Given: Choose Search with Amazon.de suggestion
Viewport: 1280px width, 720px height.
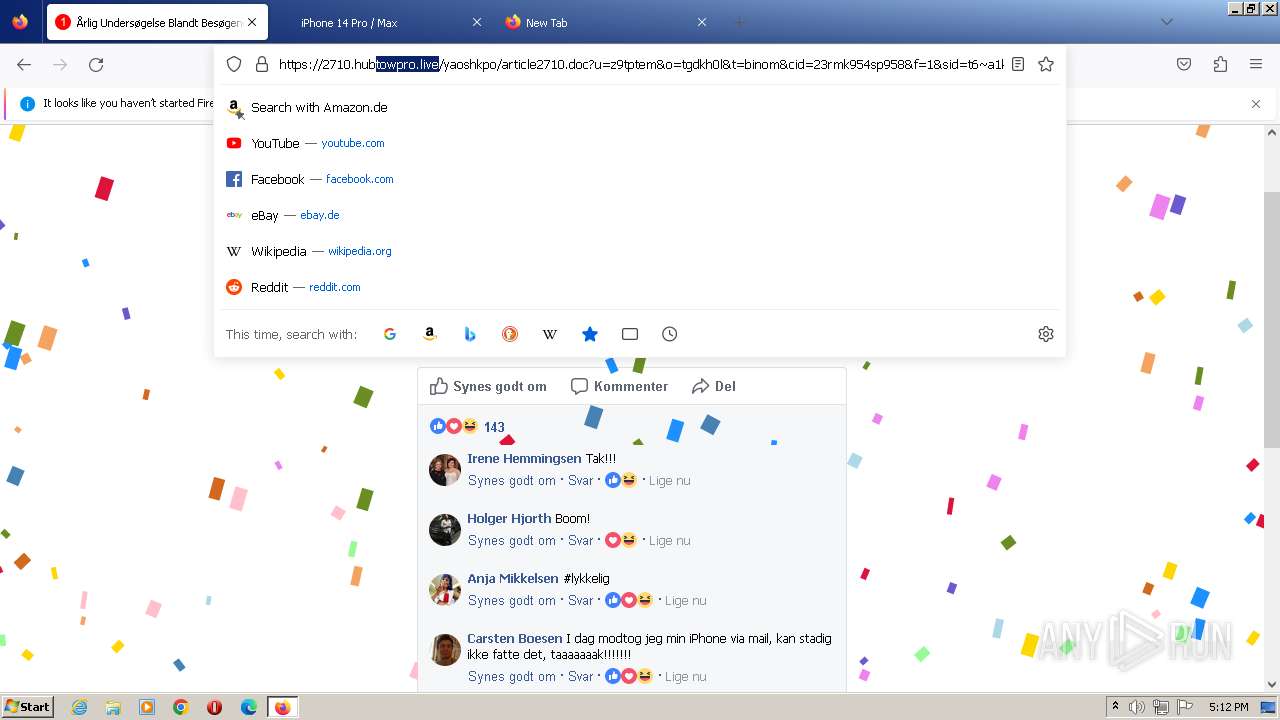Looking at the screenshot, I should (640, 107).
